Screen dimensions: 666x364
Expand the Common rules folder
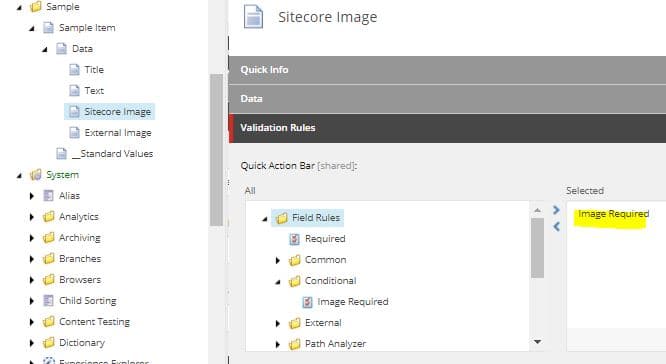(278, 260)
